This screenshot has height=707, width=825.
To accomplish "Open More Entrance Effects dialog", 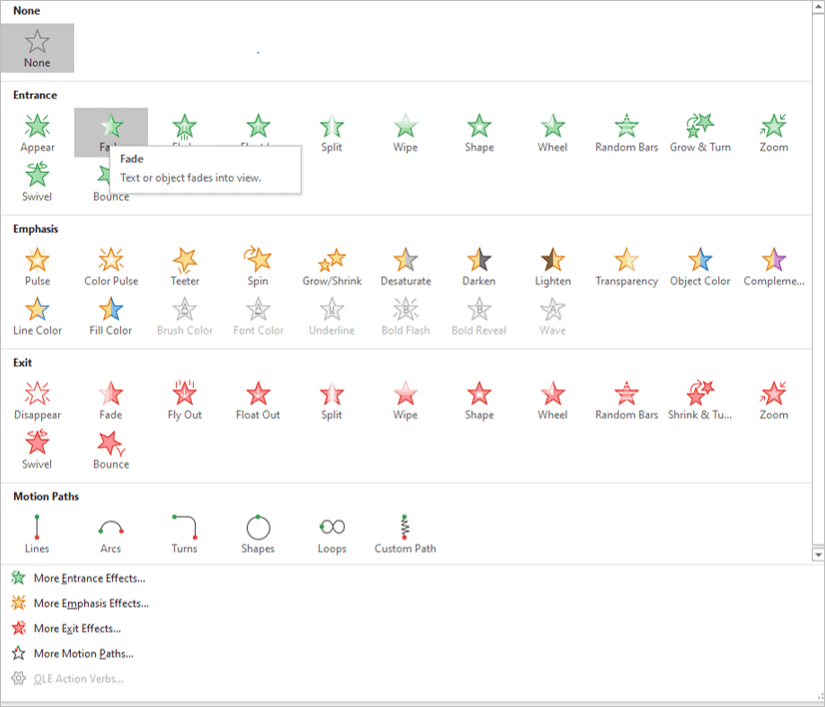I will click(89, 578).
